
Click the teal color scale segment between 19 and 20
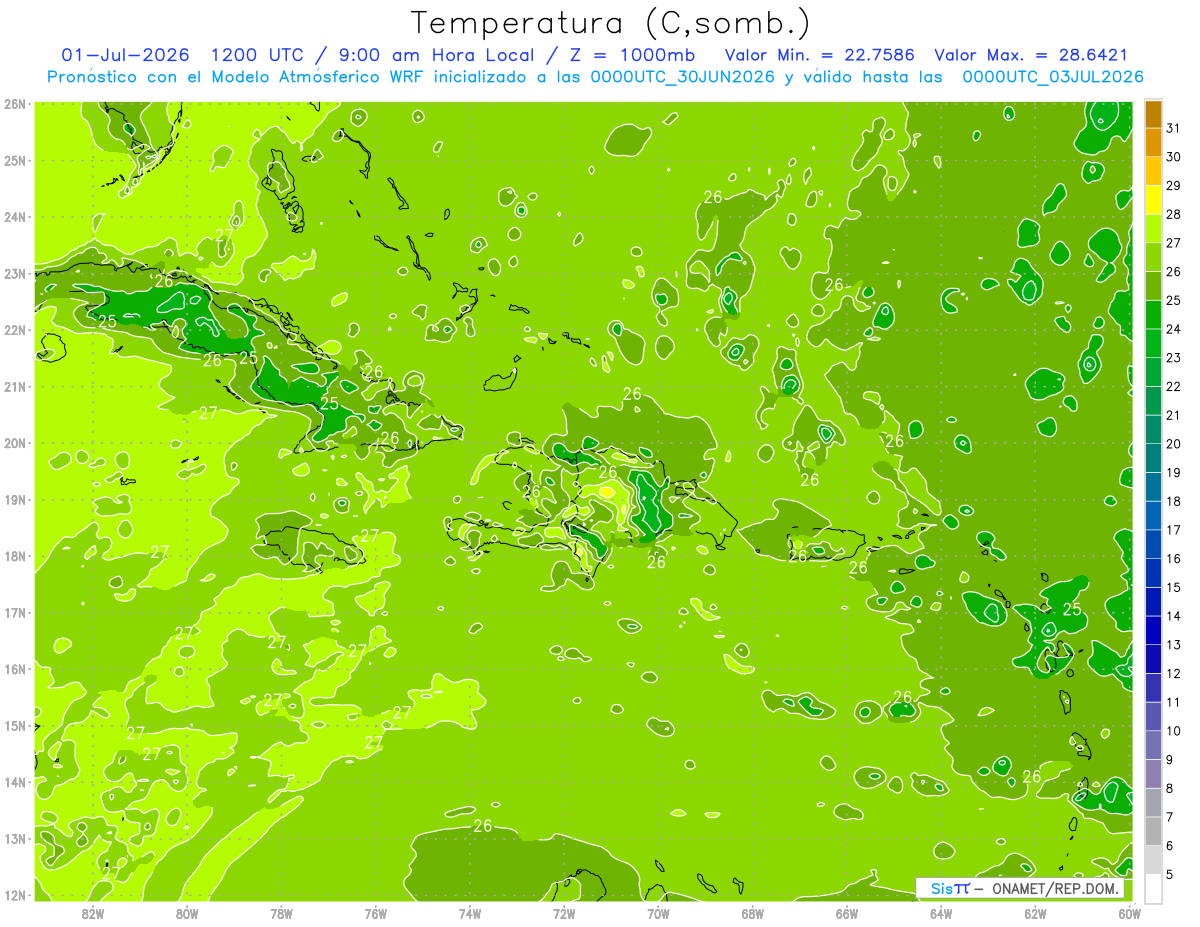1153,458
